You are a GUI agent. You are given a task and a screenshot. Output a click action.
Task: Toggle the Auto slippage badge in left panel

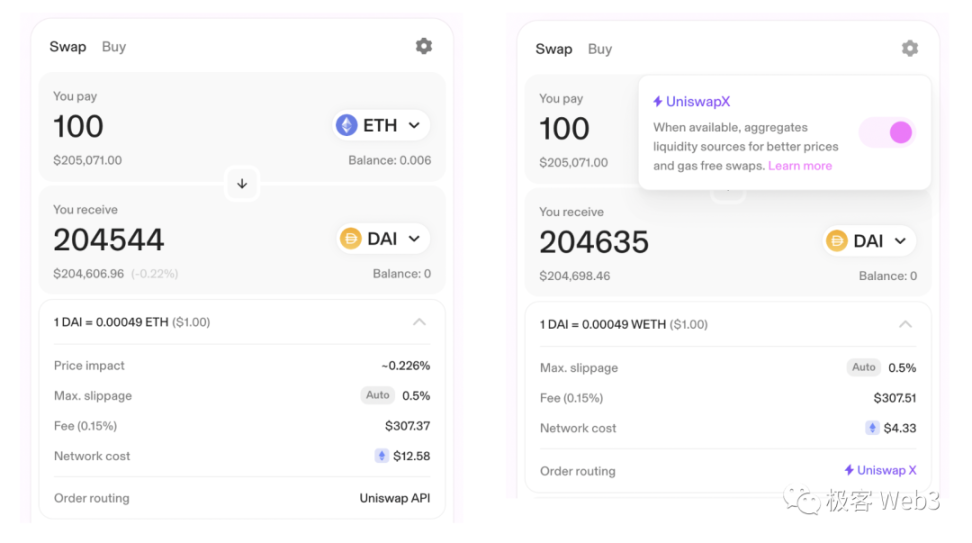[x=377, y=395]
